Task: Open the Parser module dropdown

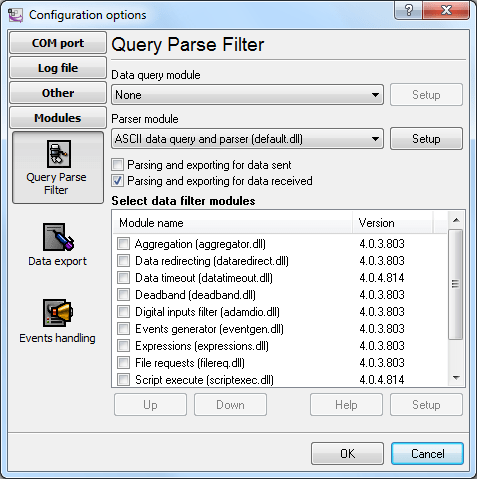Action: [247, 139]
